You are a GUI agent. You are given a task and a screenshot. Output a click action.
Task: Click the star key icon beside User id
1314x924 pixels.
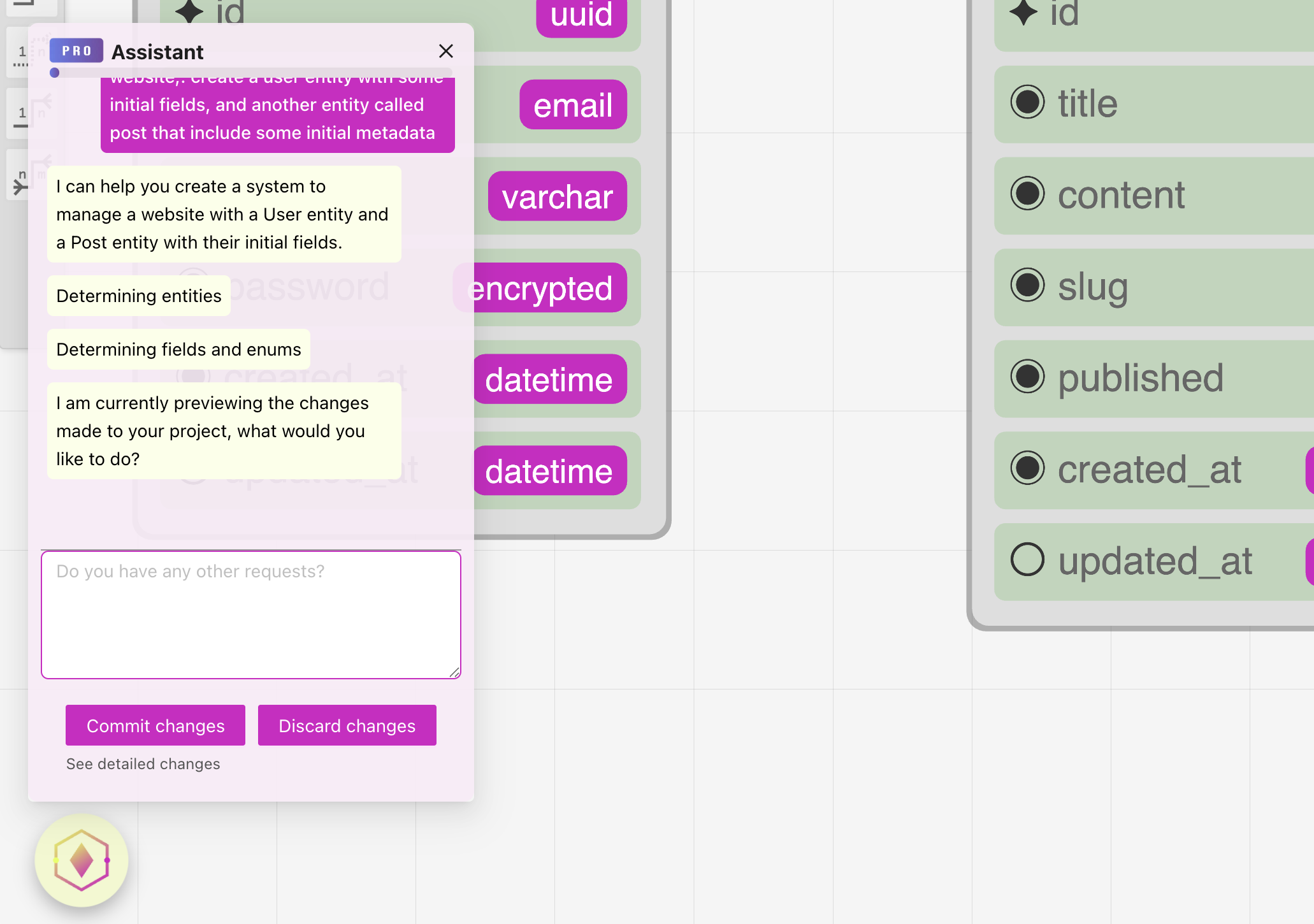point(189,11)
